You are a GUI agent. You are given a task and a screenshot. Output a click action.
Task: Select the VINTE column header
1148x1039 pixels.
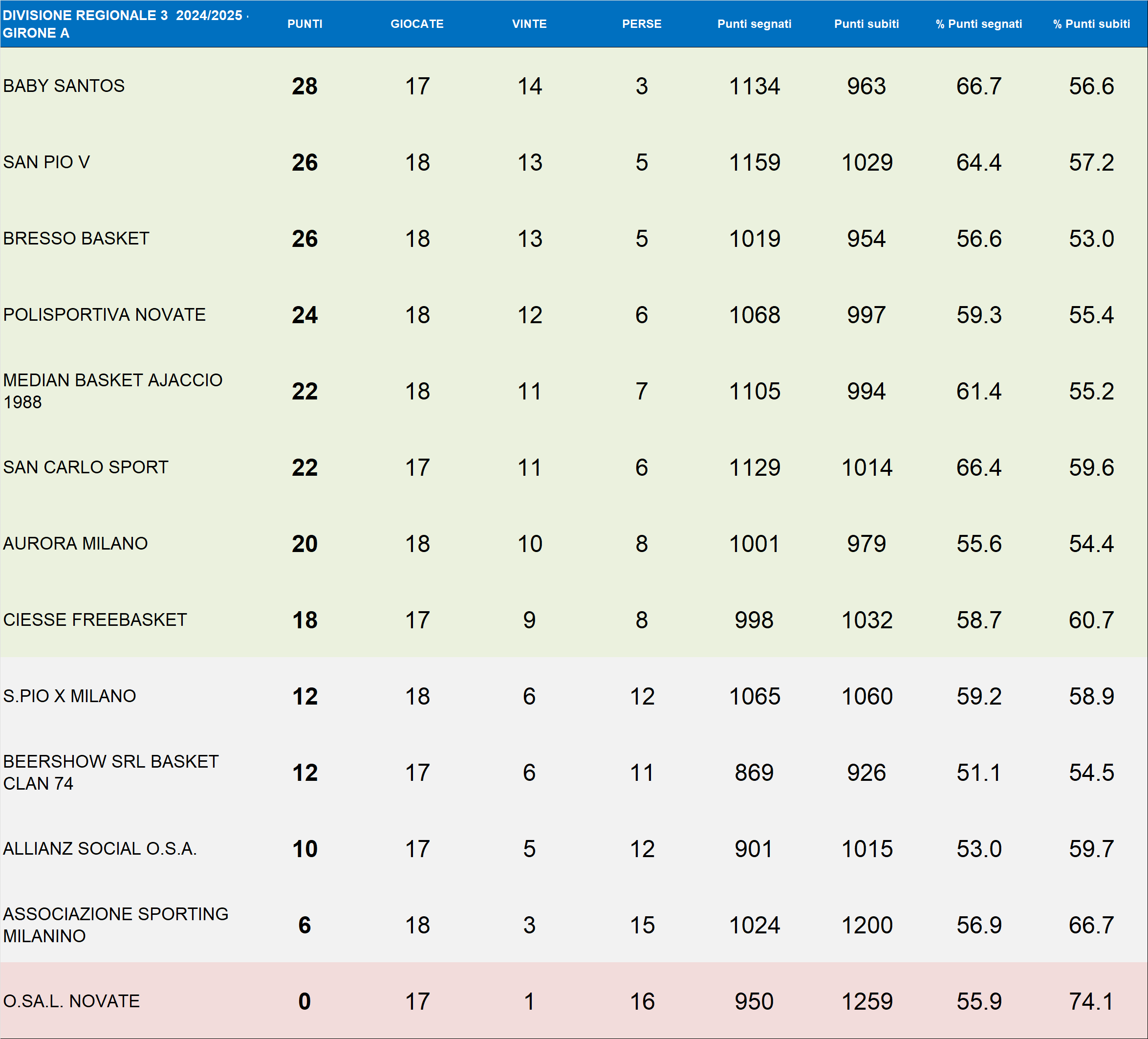coord(529,24)
